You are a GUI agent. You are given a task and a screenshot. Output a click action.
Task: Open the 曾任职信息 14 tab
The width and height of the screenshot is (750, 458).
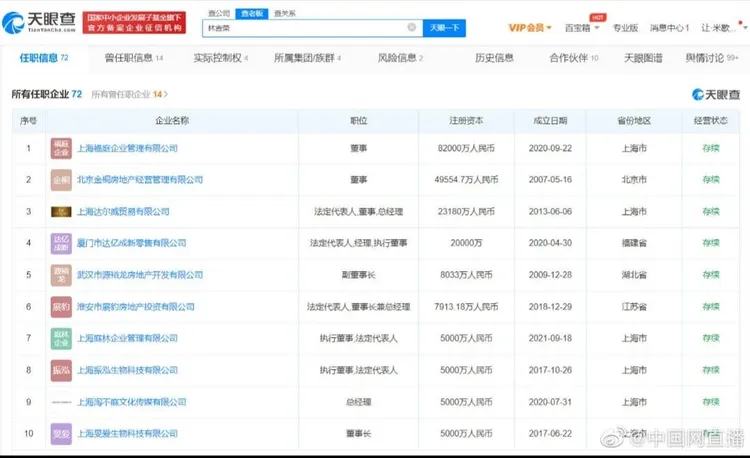(133, 58)
